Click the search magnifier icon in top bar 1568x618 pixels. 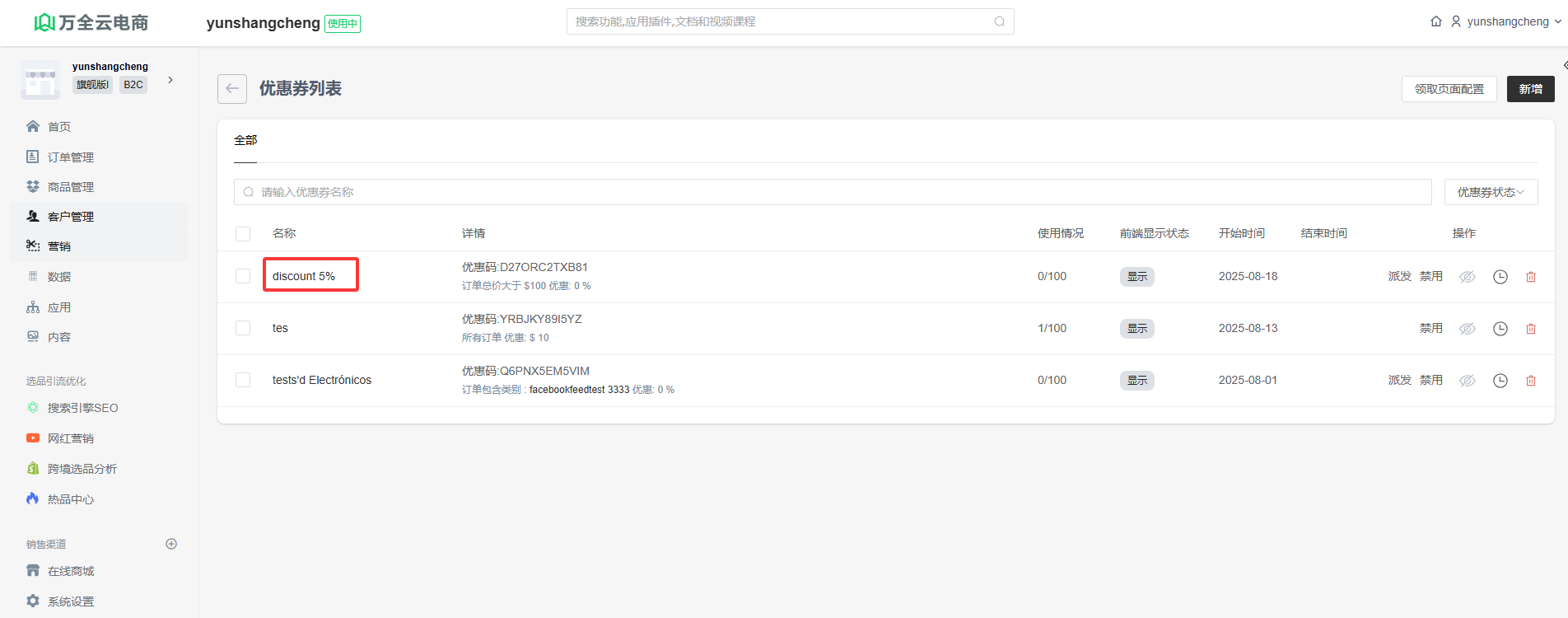point(1000,21)
